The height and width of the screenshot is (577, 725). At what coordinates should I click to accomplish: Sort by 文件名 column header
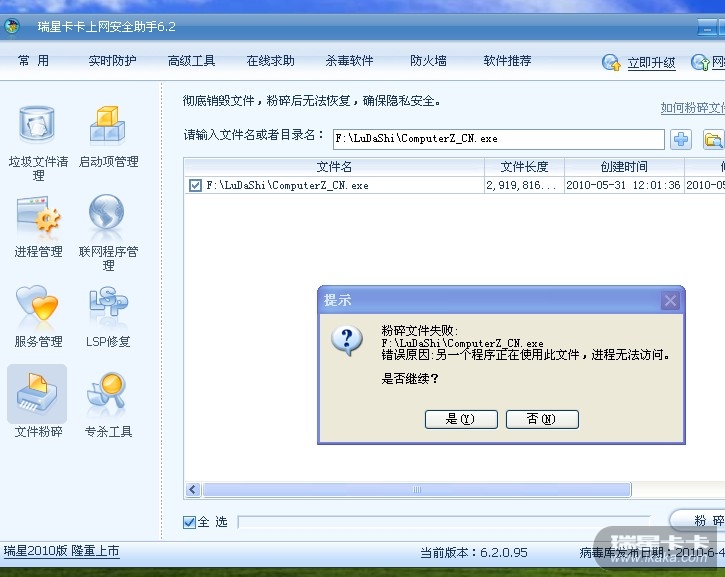tap(334, 166)
